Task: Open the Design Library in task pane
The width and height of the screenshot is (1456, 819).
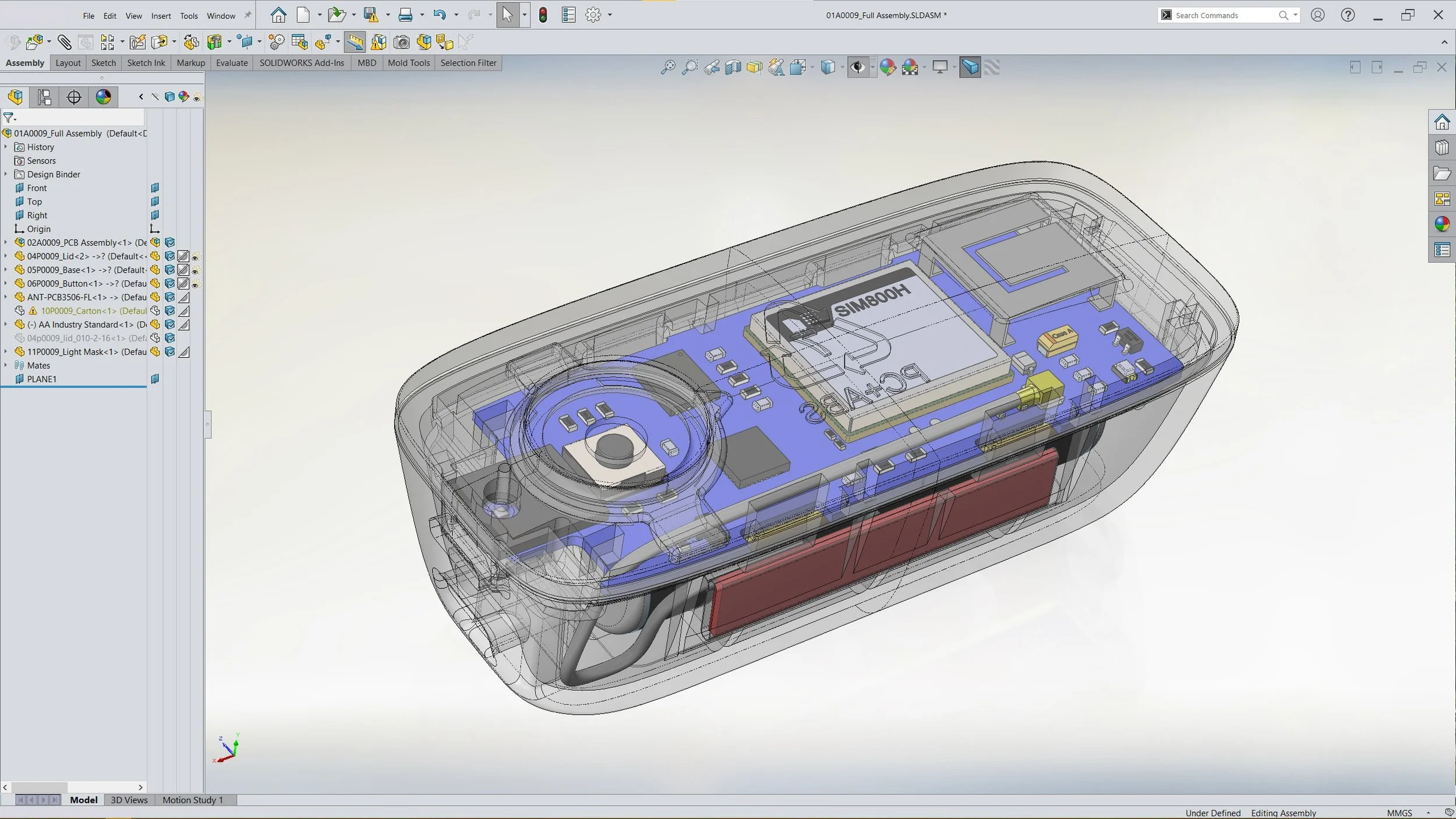Action: 1442,148
